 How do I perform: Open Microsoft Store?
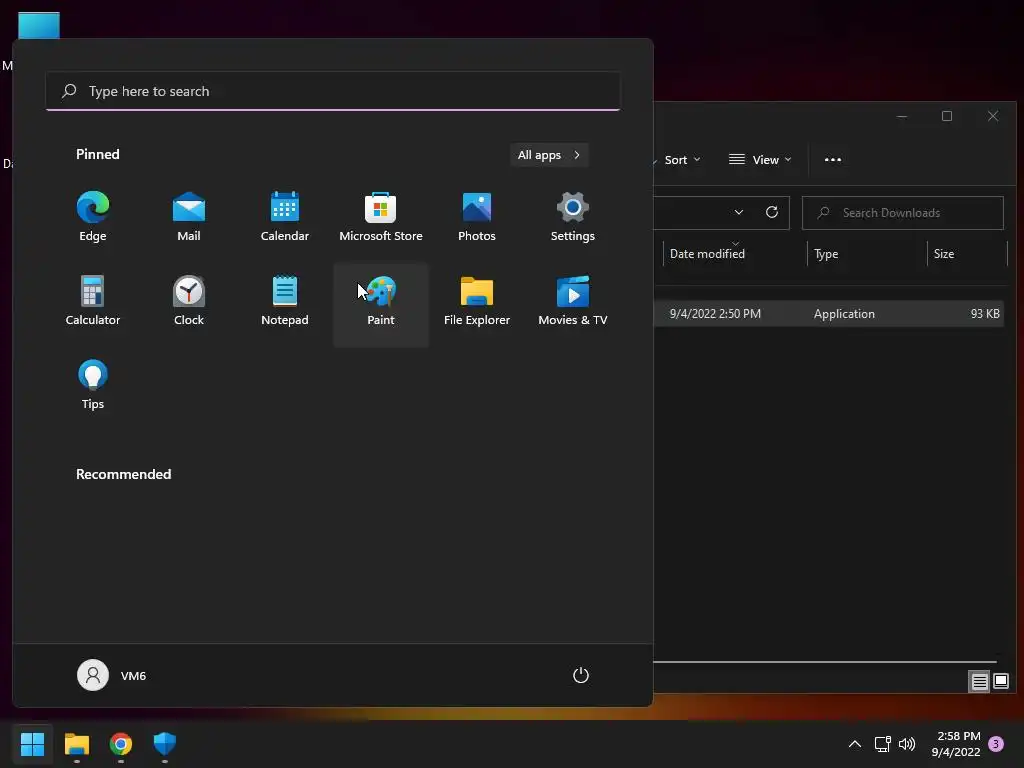pos(381,217)
